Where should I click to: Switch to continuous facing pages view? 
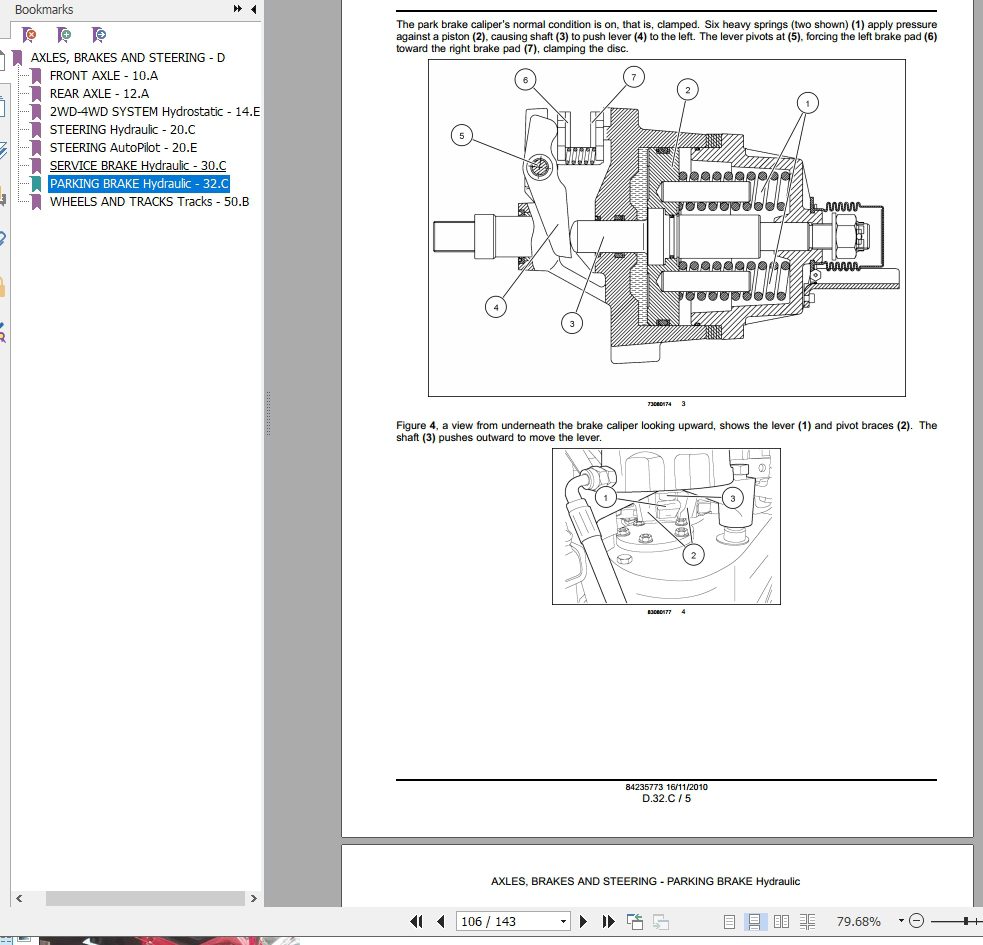point(807,921)
